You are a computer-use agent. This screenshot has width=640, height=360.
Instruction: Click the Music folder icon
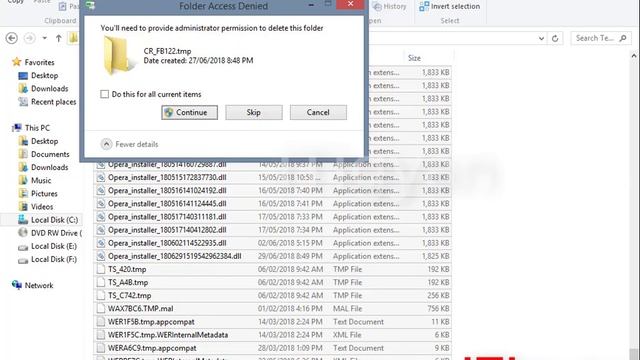[24, 180]
